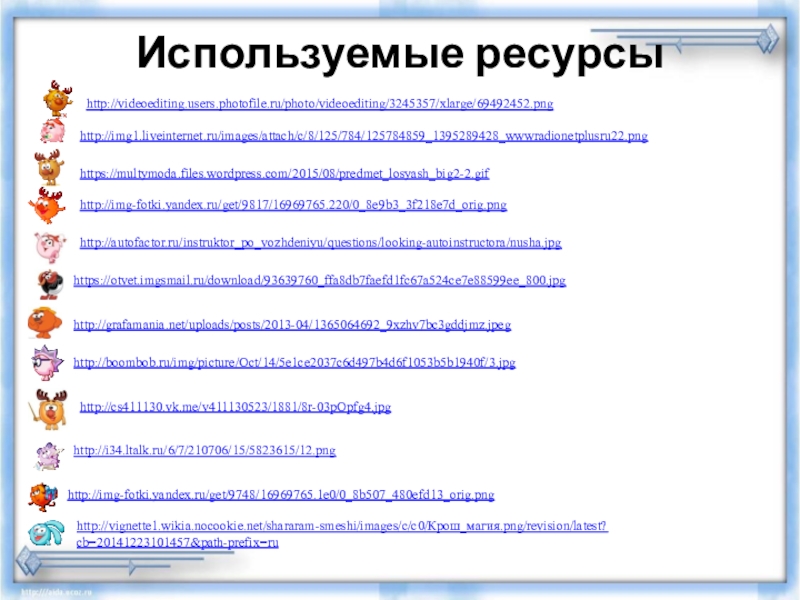Click the Nyusha pig thumbnail beside the autofactor link
This screenshot has width=800, height=600.
pos(50,246)
